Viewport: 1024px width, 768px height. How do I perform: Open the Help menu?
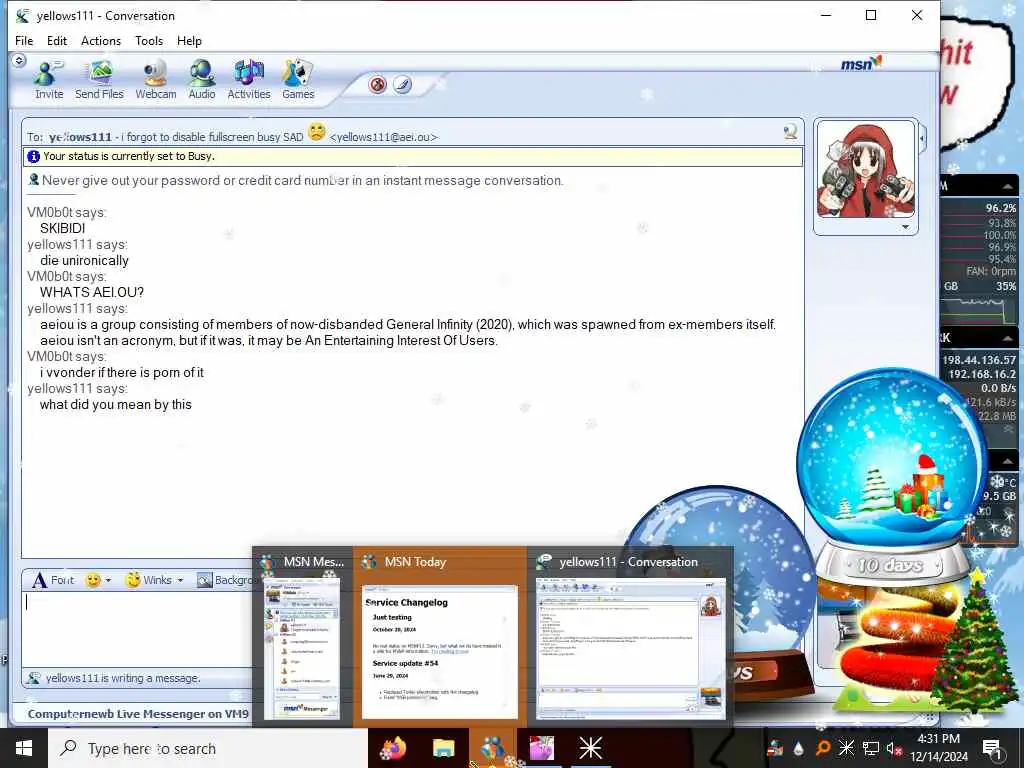(x=189, y=40)
